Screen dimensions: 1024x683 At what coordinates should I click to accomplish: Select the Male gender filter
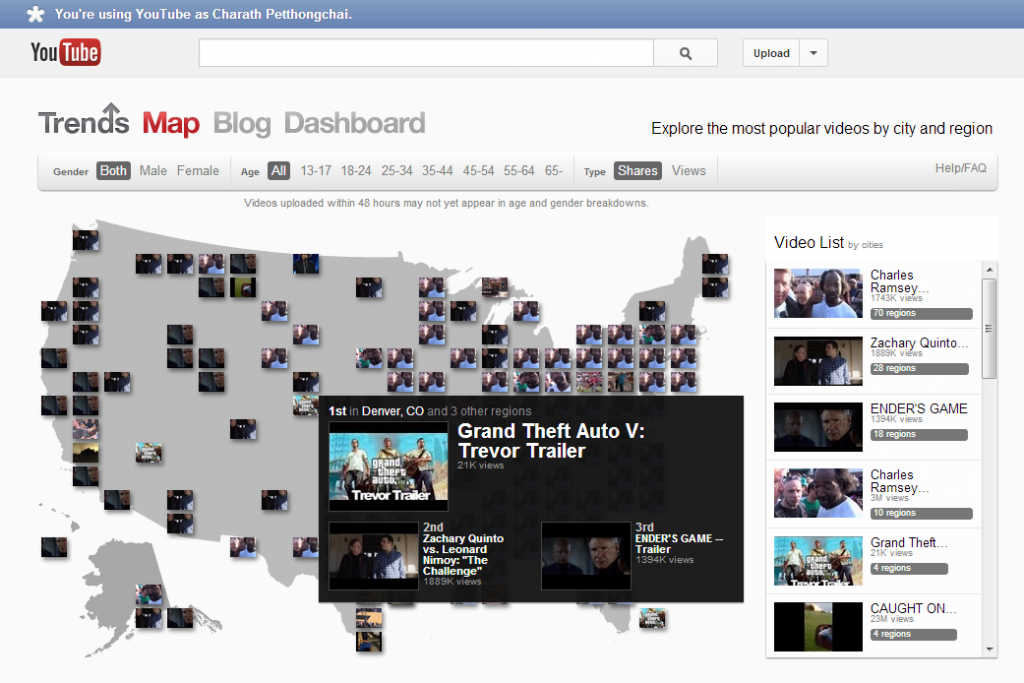152,170
